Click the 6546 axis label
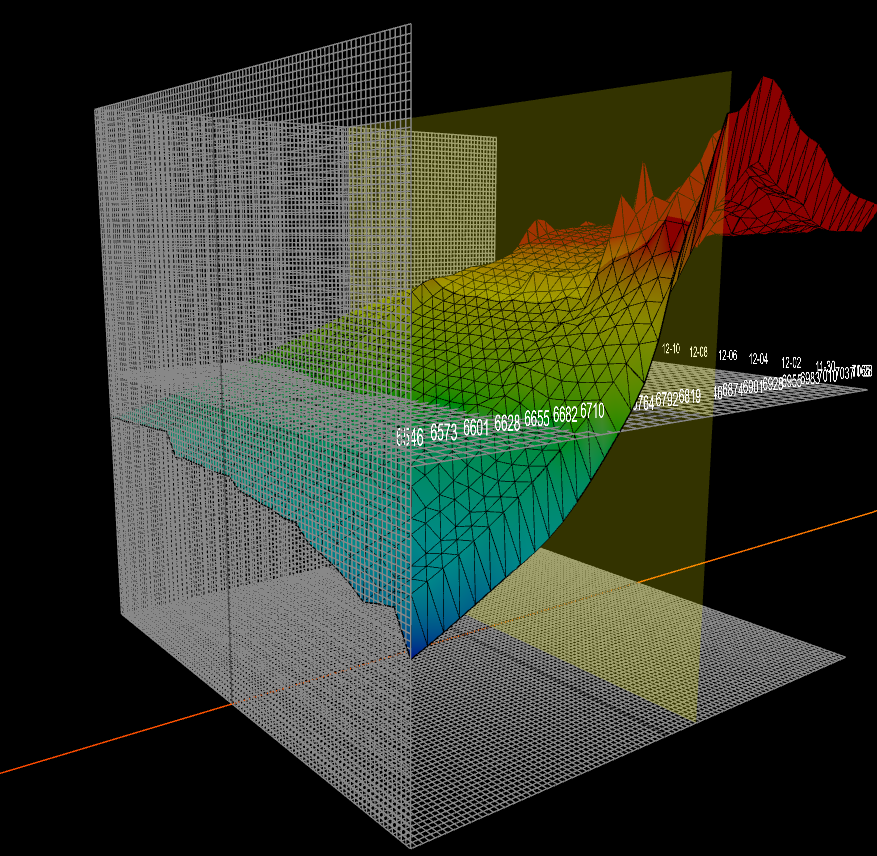Screen dimensions: 877x856 [x=410, y=437]
